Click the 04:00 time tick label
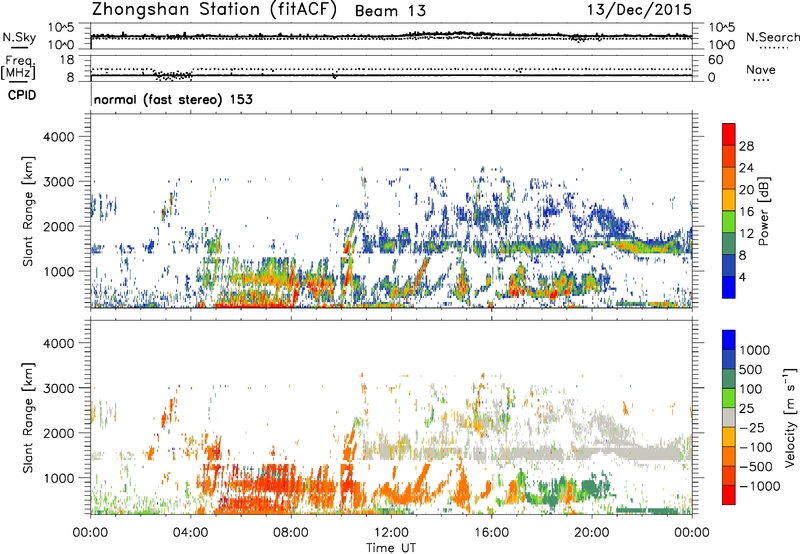 190,533
